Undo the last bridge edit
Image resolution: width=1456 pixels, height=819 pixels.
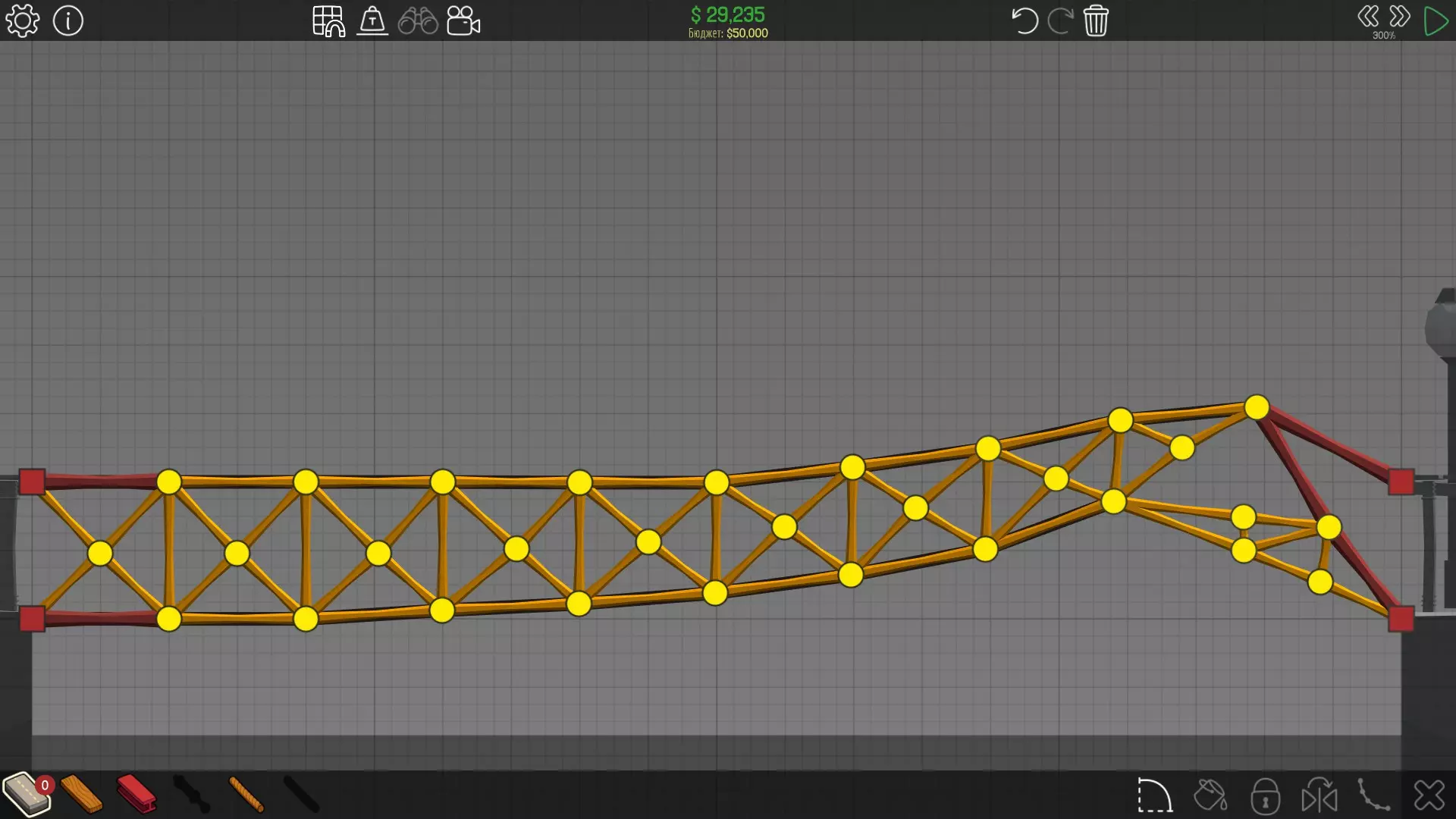1025,21
